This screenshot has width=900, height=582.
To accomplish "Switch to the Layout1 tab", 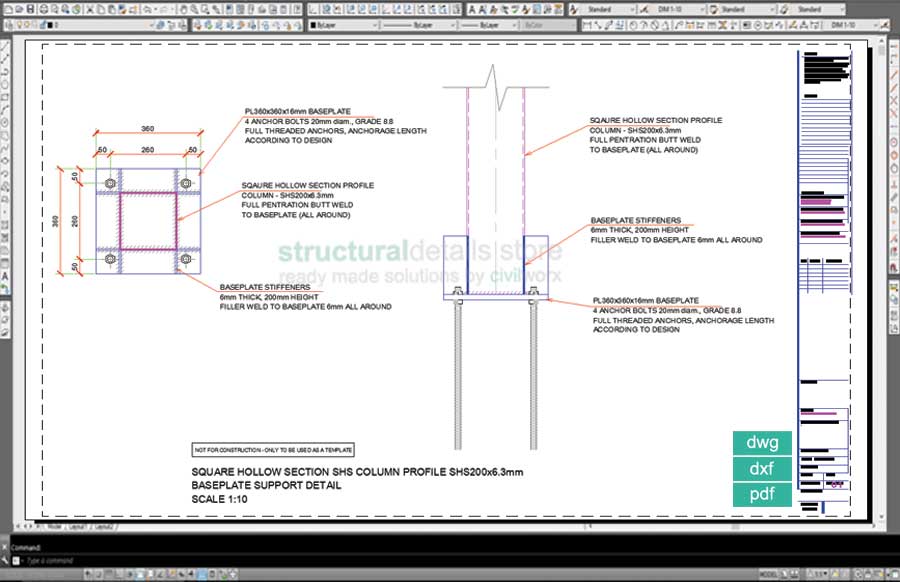I will (77, 527).
